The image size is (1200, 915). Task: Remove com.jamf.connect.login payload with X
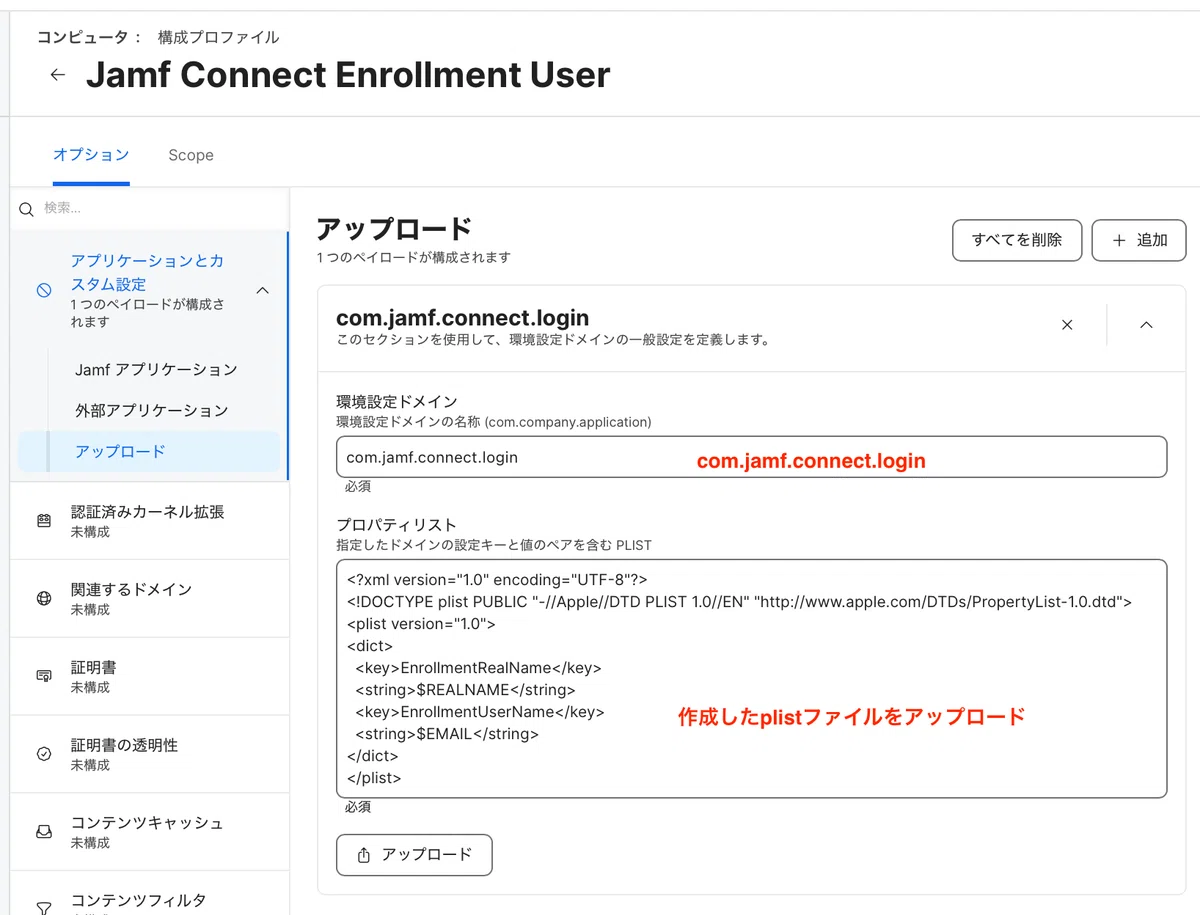pos(1067,325)
